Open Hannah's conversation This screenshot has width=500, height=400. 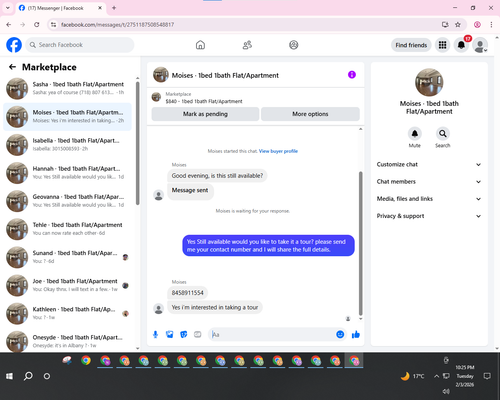pyautogui.click(x=68, y=173)
